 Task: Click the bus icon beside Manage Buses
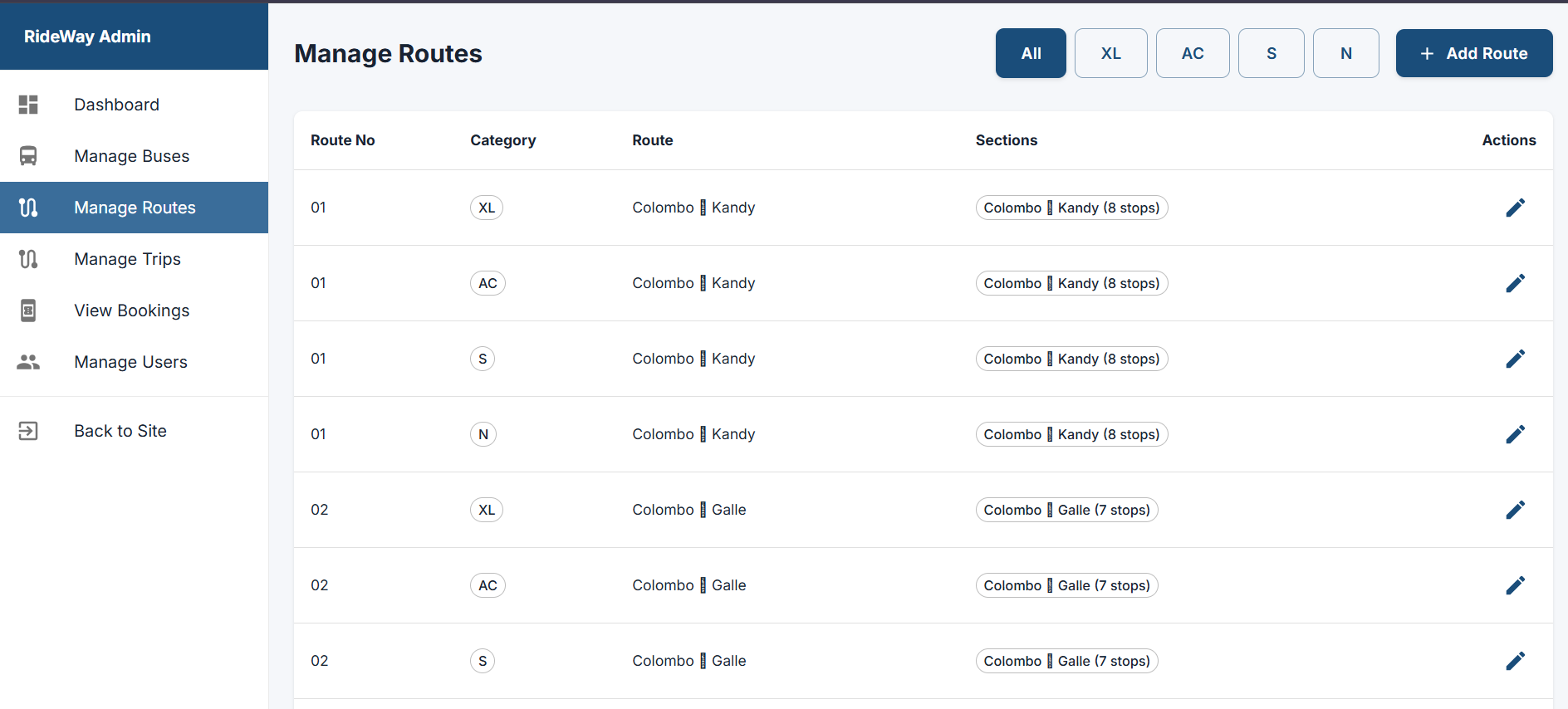pyautogui.click(x=28, y=156)
